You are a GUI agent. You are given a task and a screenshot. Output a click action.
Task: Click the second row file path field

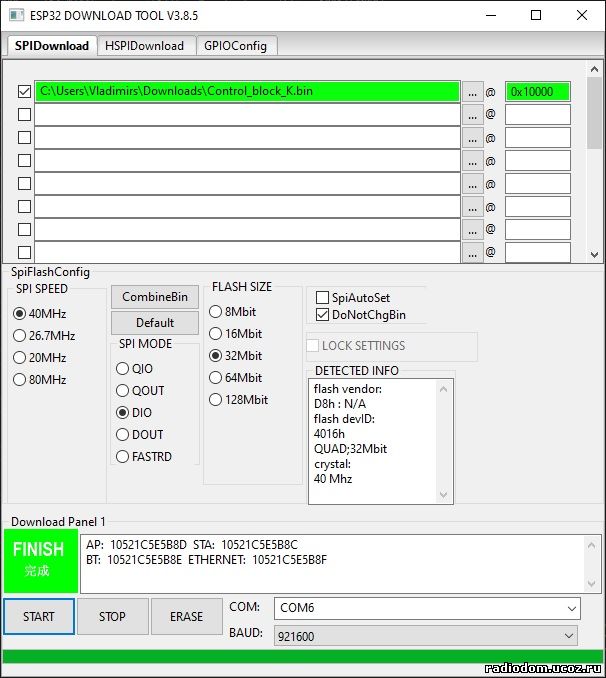tap(247, 115)
